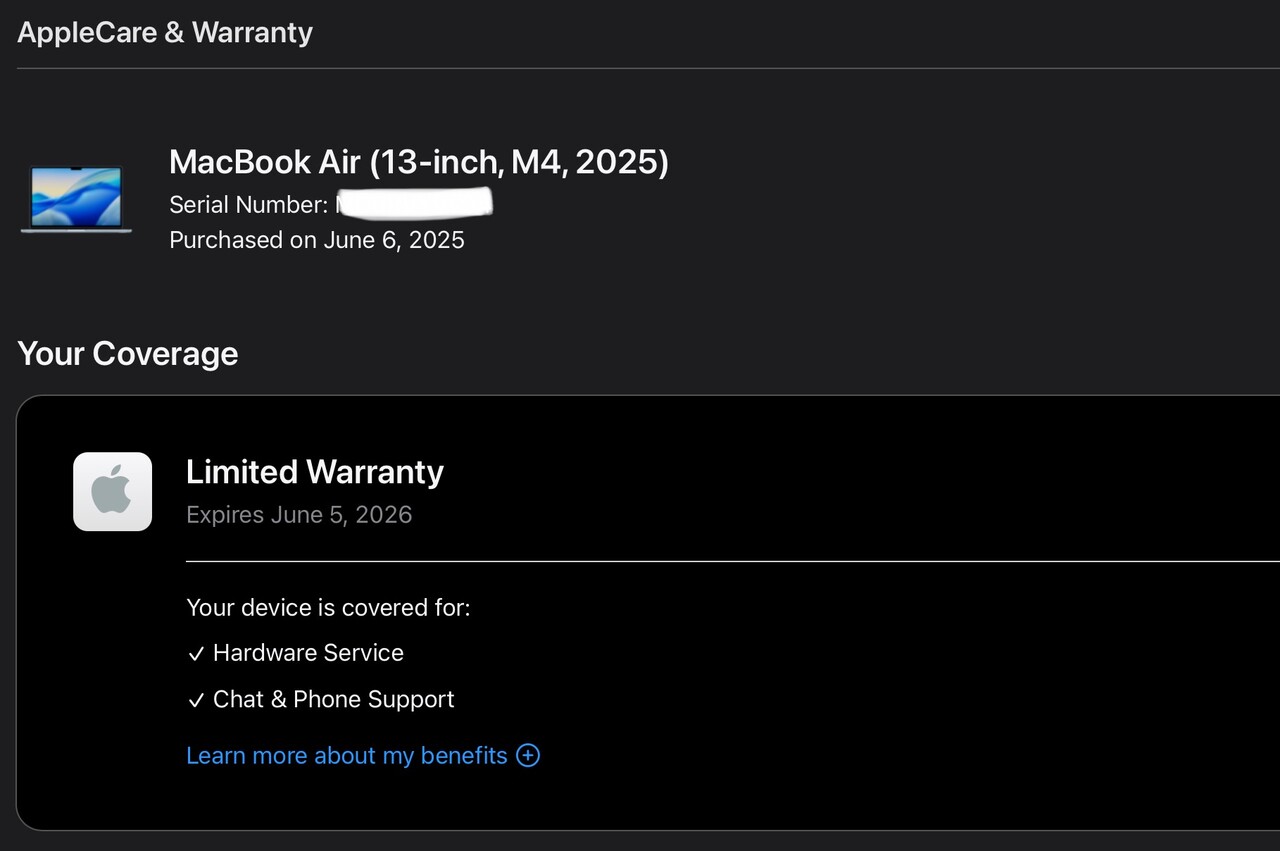Click the MacBook Air device thumbnail
The height and width of the screenshot is (851, 1280).
click(76, 199)
